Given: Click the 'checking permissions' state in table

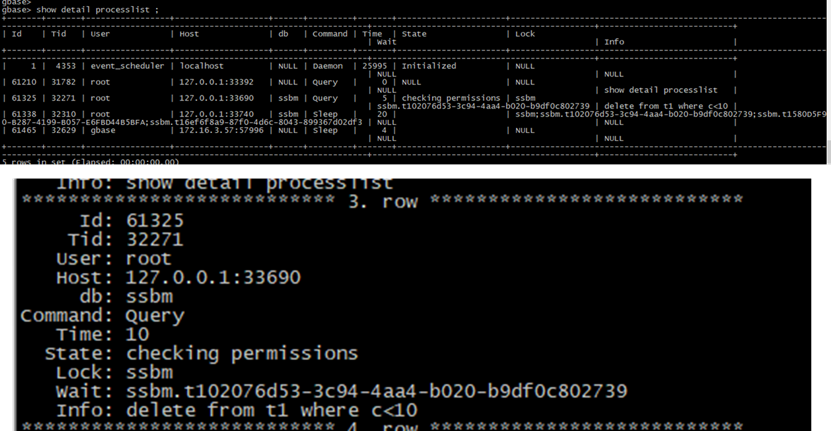Looking at the screenshot, I should pyautogui.click(x=451, y=98).
